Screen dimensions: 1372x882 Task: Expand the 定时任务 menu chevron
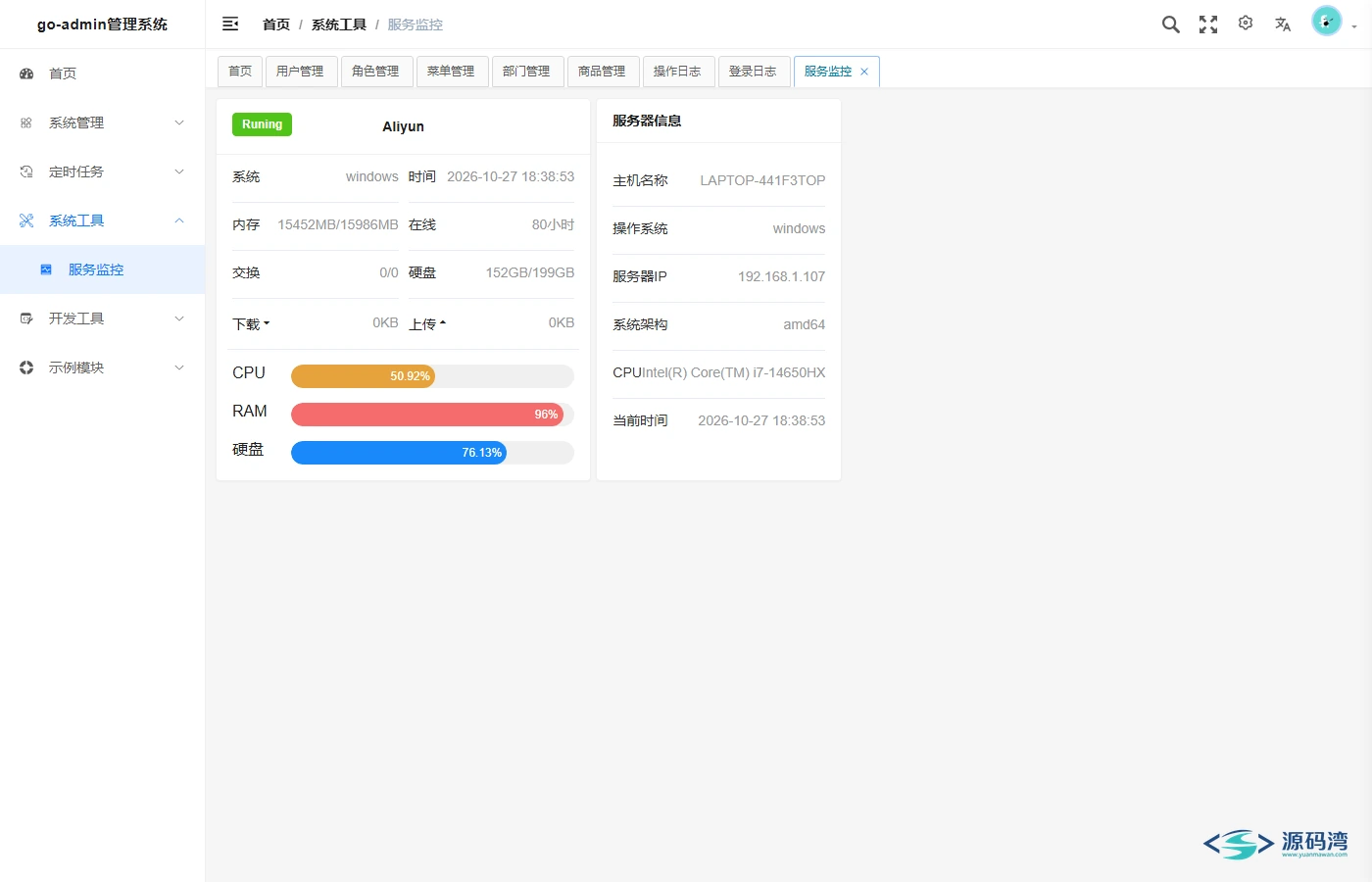click(x=179, y=171)
